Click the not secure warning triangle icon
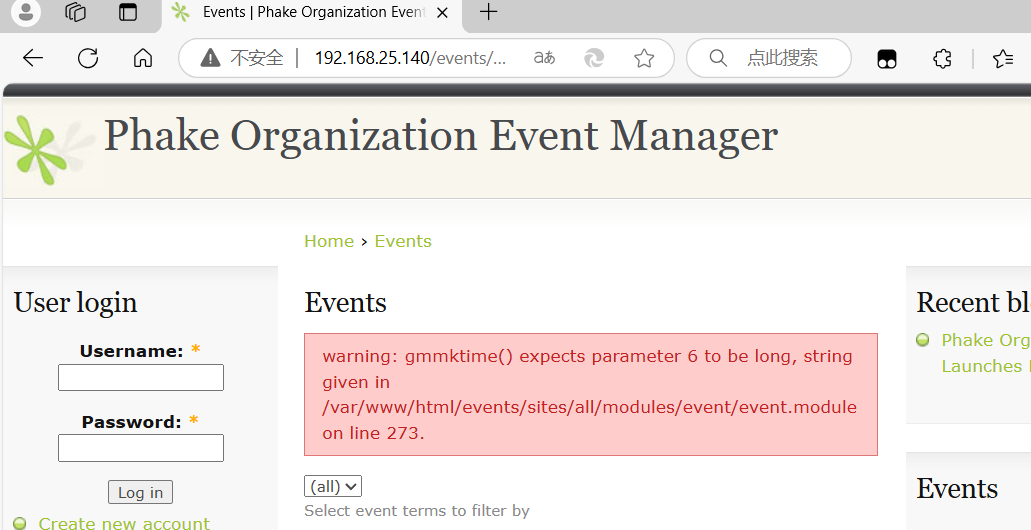This screenshot has height=530, width=1031. click(x=210, y=58)
